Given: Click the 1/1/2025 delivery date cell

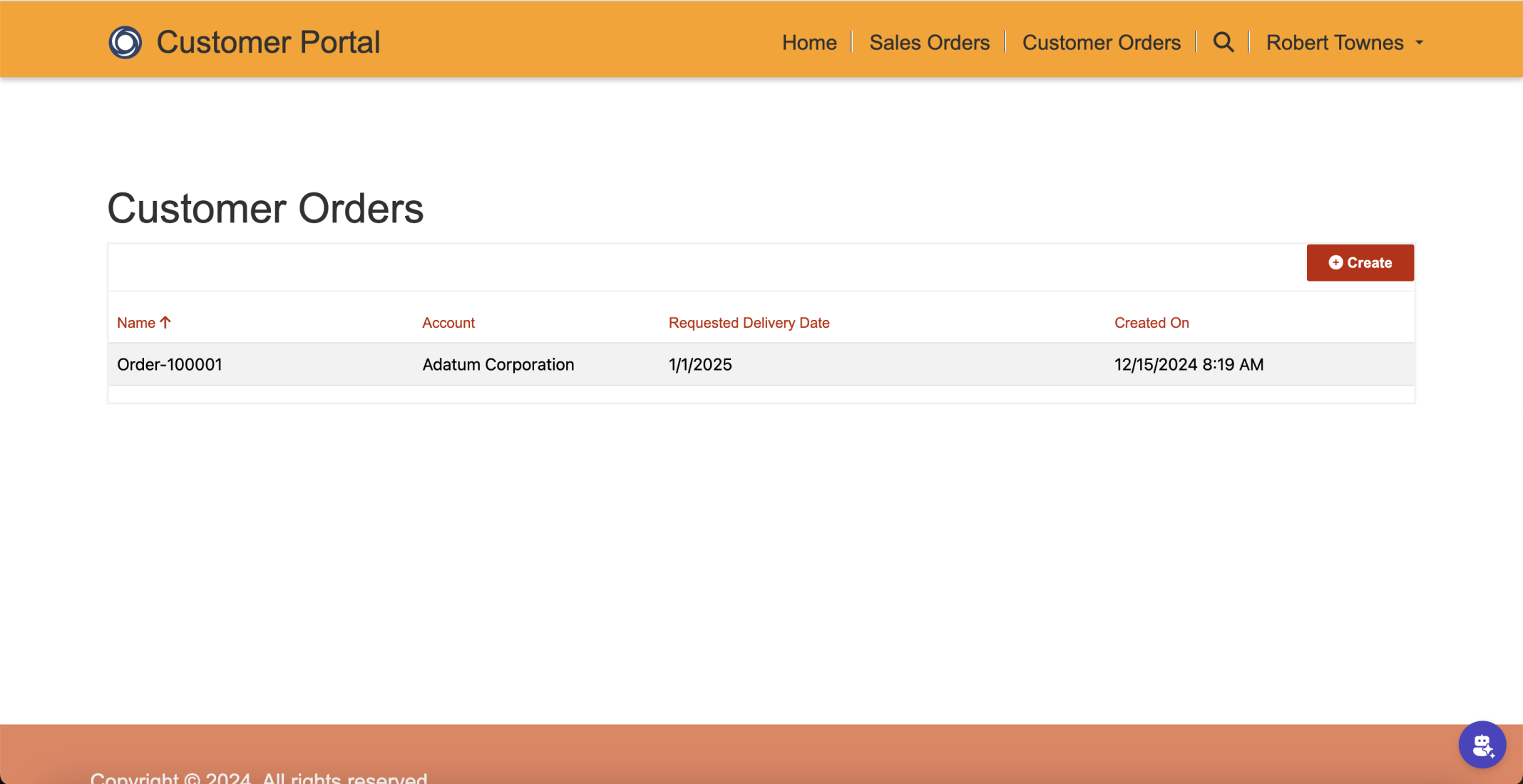Looking at the screenshot, I should click(699, 365).
